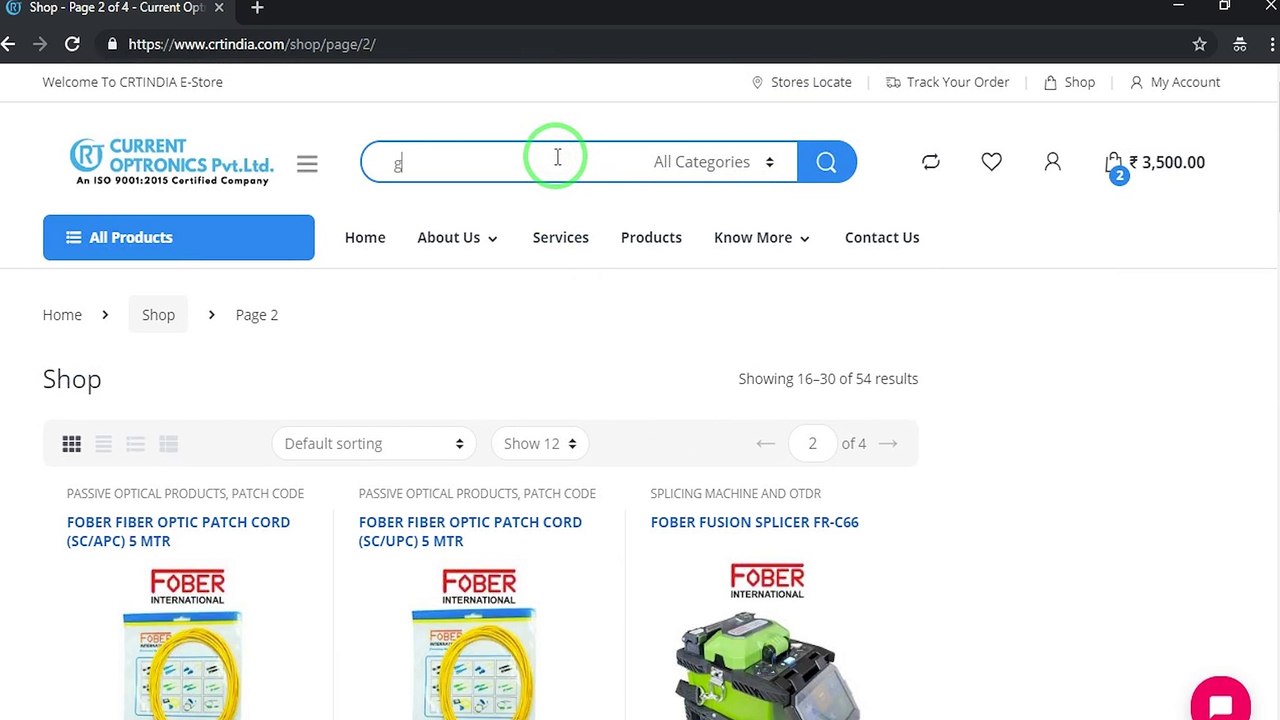Reload the browser page
Viewport: 1280px width, 720px height.
point(72,44)
